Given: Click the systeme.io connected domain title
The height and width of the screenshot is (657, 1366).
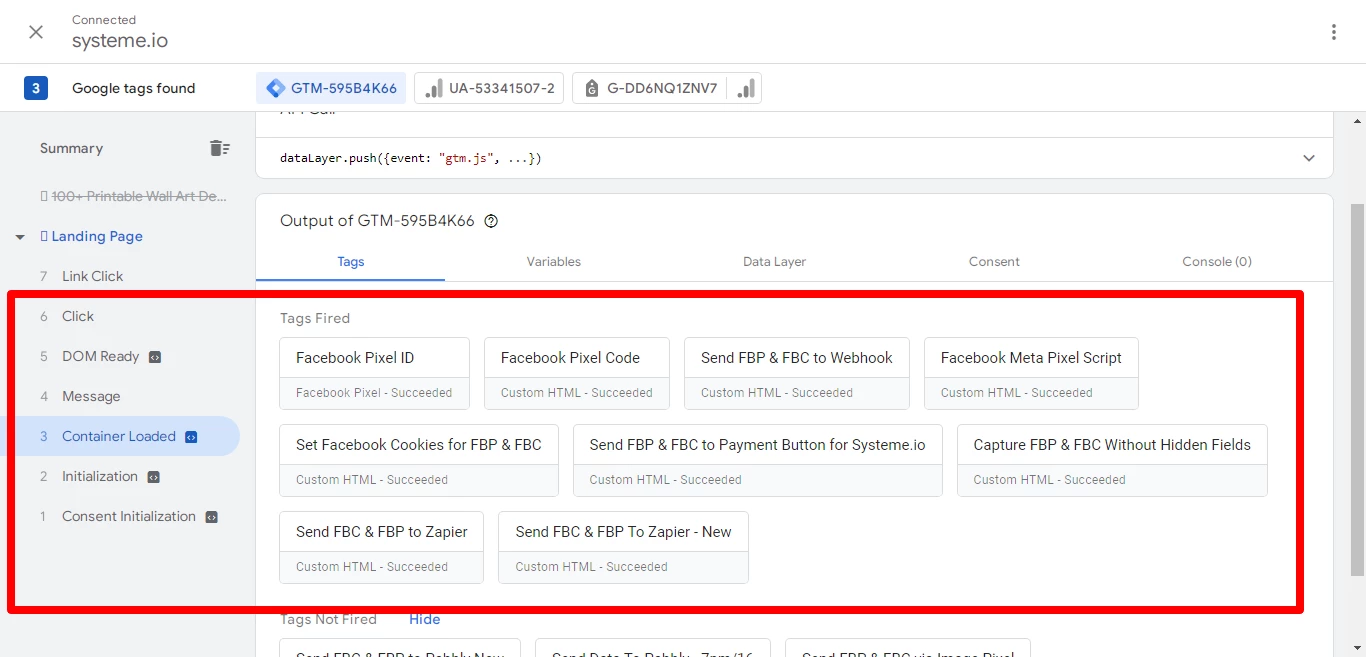Looking at the screenshot, I should pos(120,41).
